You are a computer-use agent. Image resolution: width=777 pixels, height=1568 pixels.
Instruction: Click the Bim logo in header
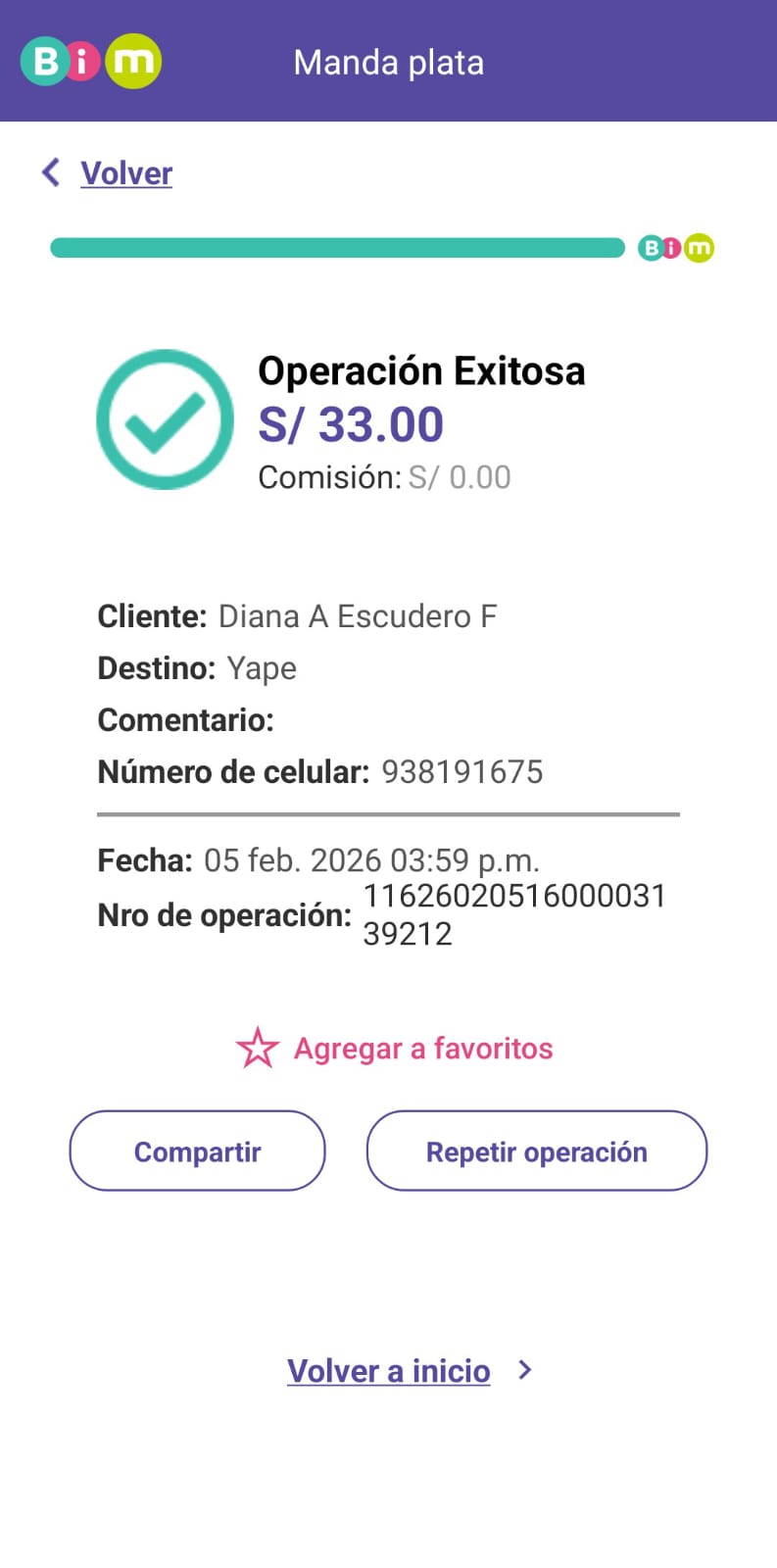pyautogui.click(x=91, y=61)
